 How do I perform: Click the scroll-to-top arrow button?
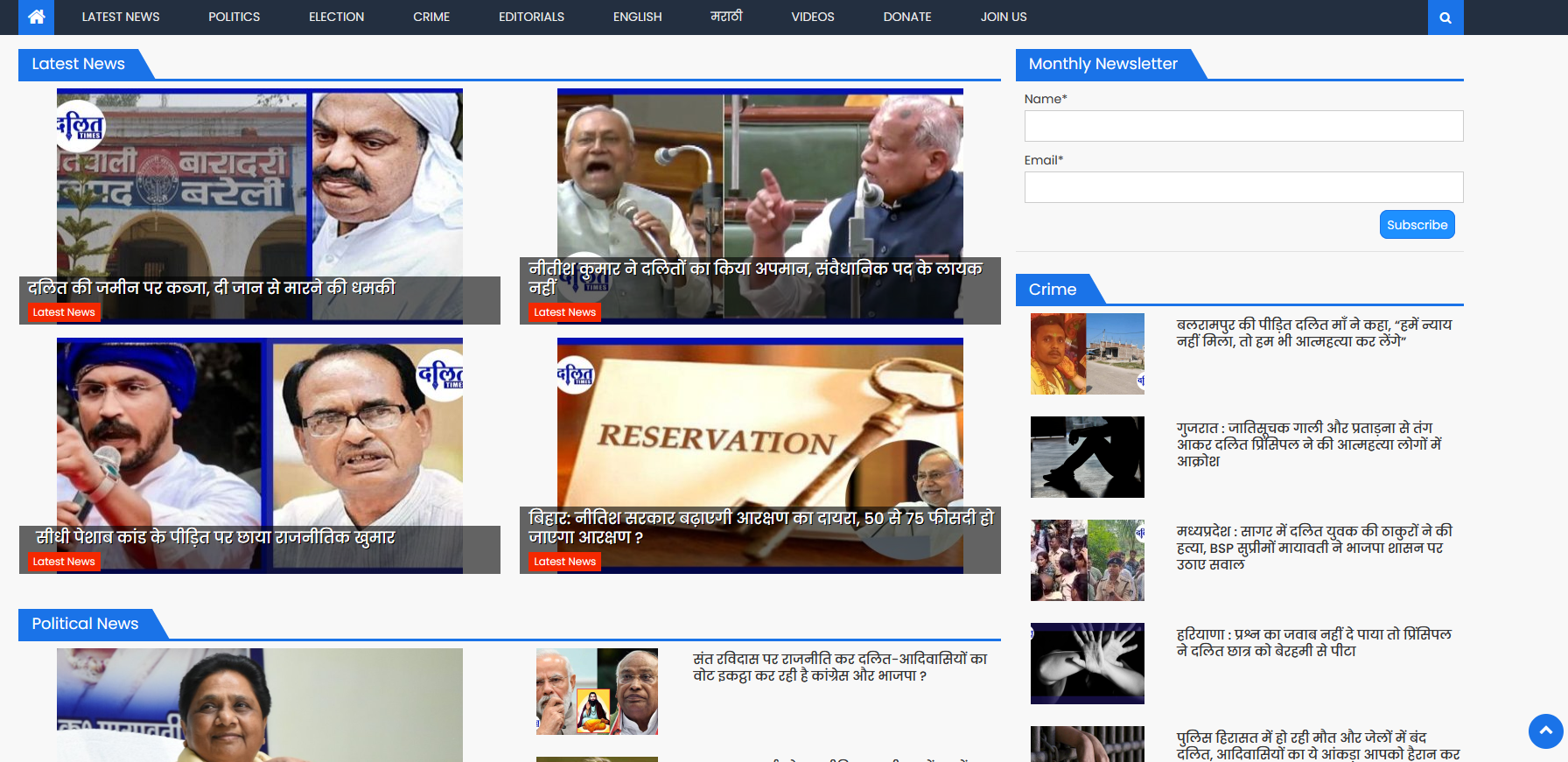coord(1546,731)
